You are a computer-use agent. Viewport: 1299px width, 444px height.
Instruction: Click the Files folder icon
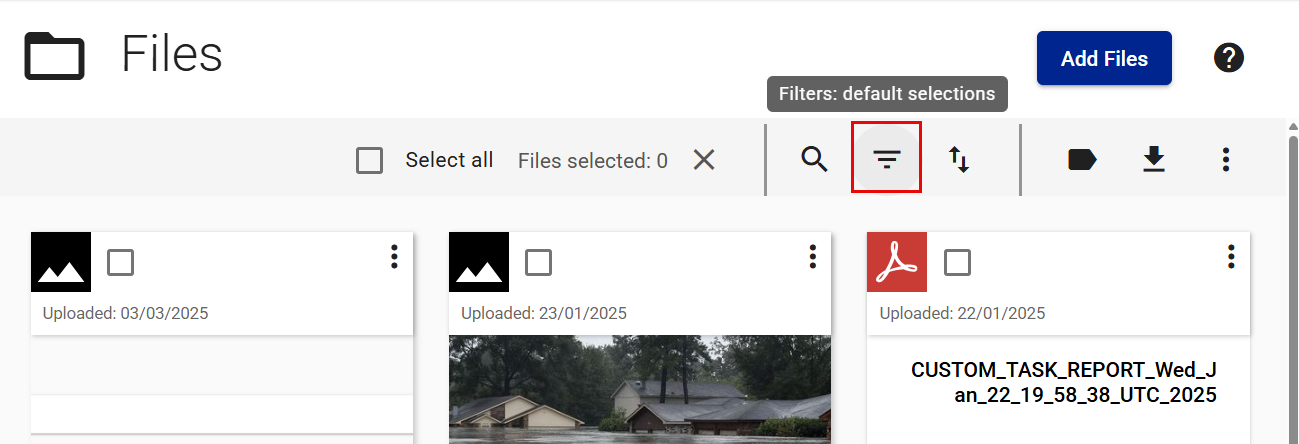(54, 55)
